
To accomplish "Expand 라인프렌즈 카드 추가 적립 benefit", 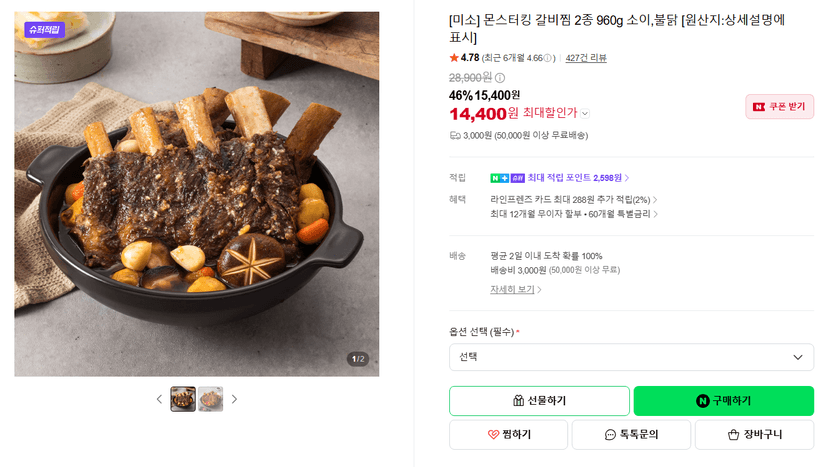I will tap(573, 200).
